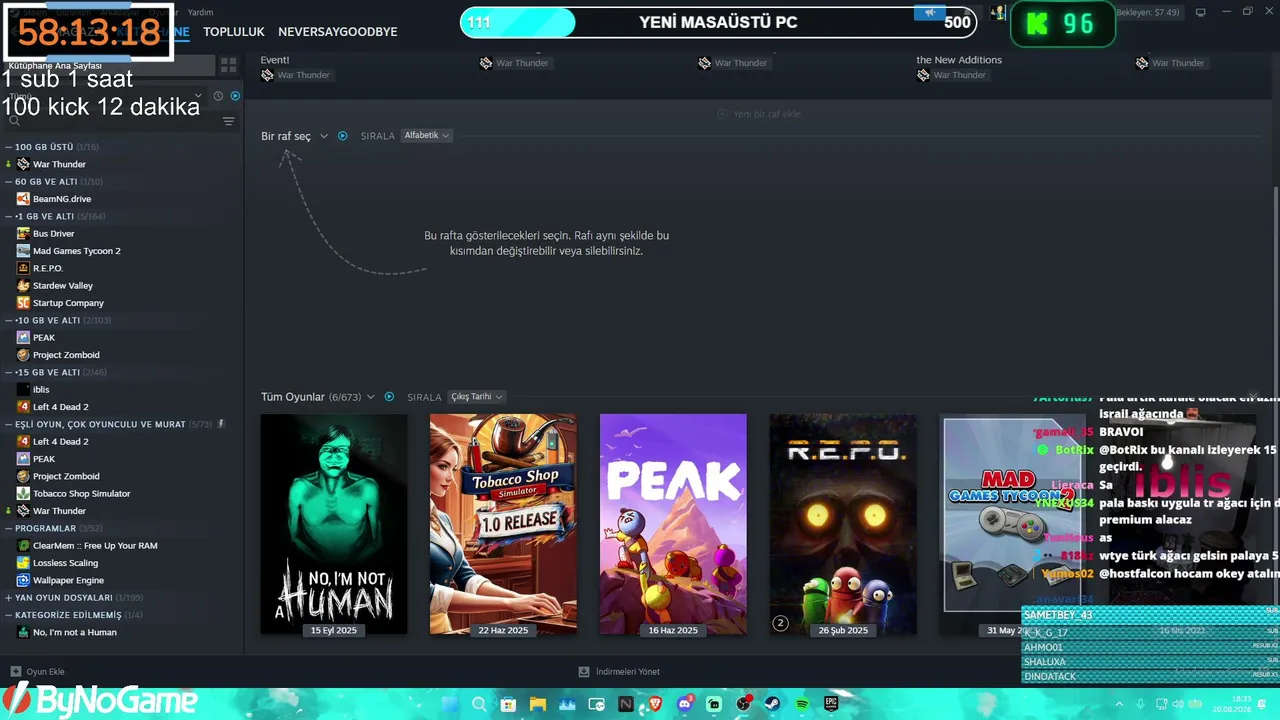Screen dimensions: 1280x720
Task: Click the taskbar search magnifier icon
Action: (479, 704)
